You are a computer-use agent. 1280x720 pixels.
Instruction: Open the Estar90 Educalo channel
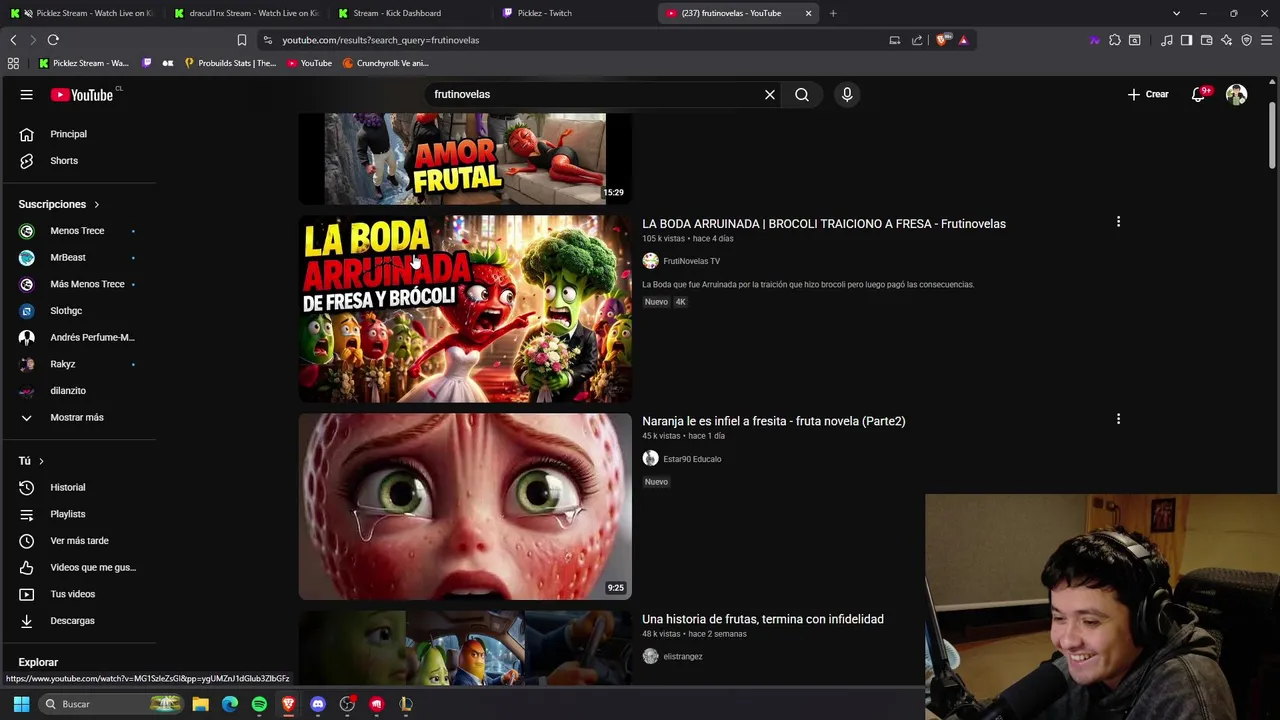tap(692, 459)
